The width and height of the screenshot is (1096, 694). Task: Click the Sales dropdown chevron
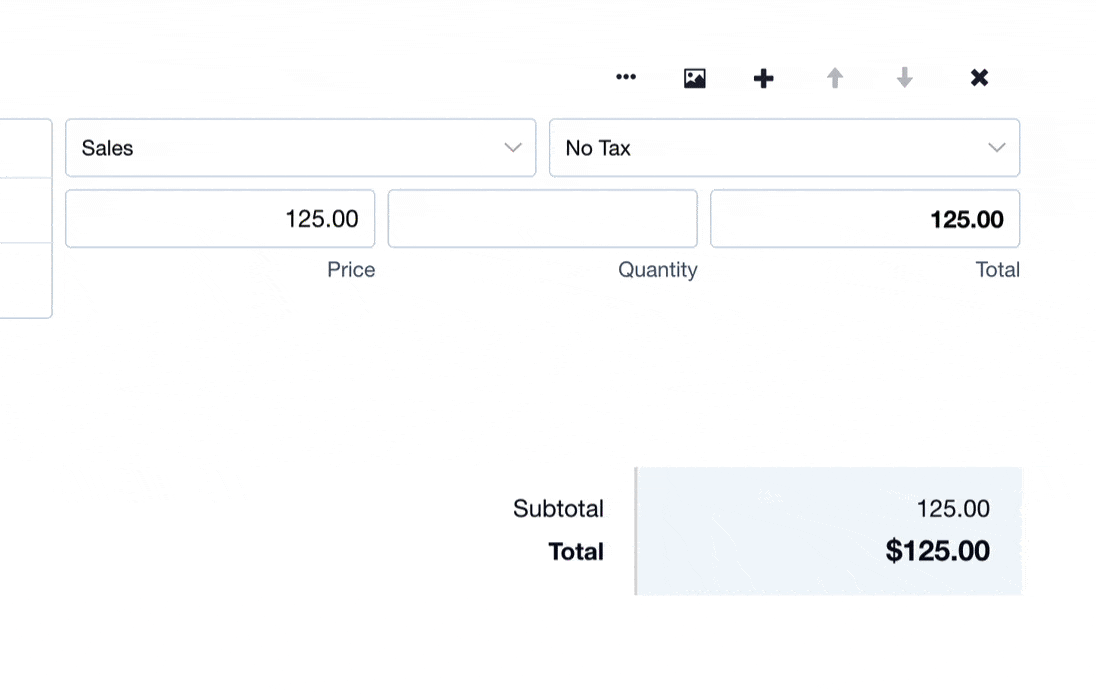(514, 148)
